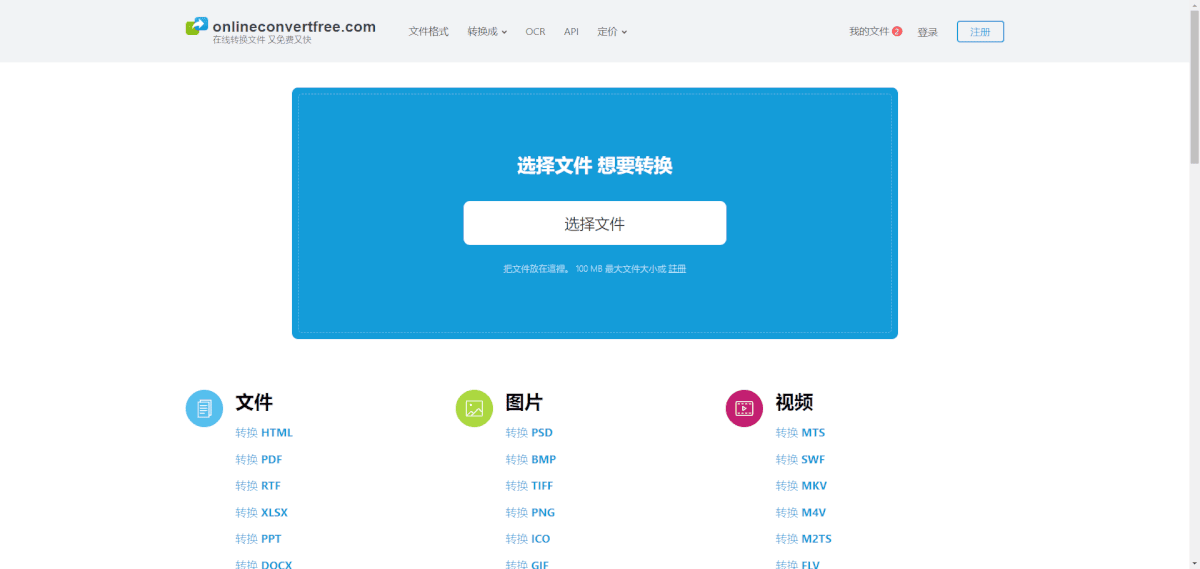Open the OCR menu item
This screenshot has width=1200, height=569.
(x=535, y=32)
